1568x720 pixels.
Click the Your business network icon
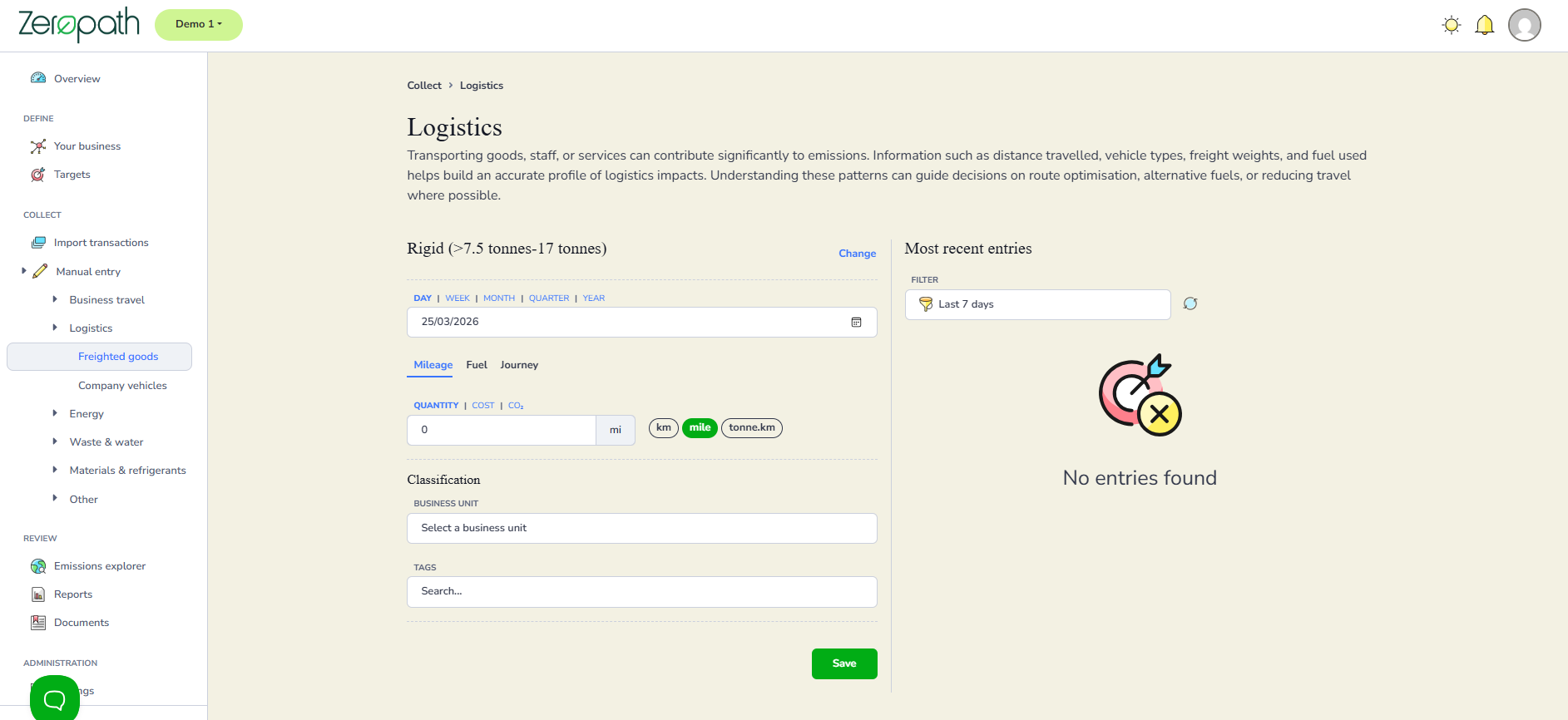pyautogui.click(x=38, y=146)
